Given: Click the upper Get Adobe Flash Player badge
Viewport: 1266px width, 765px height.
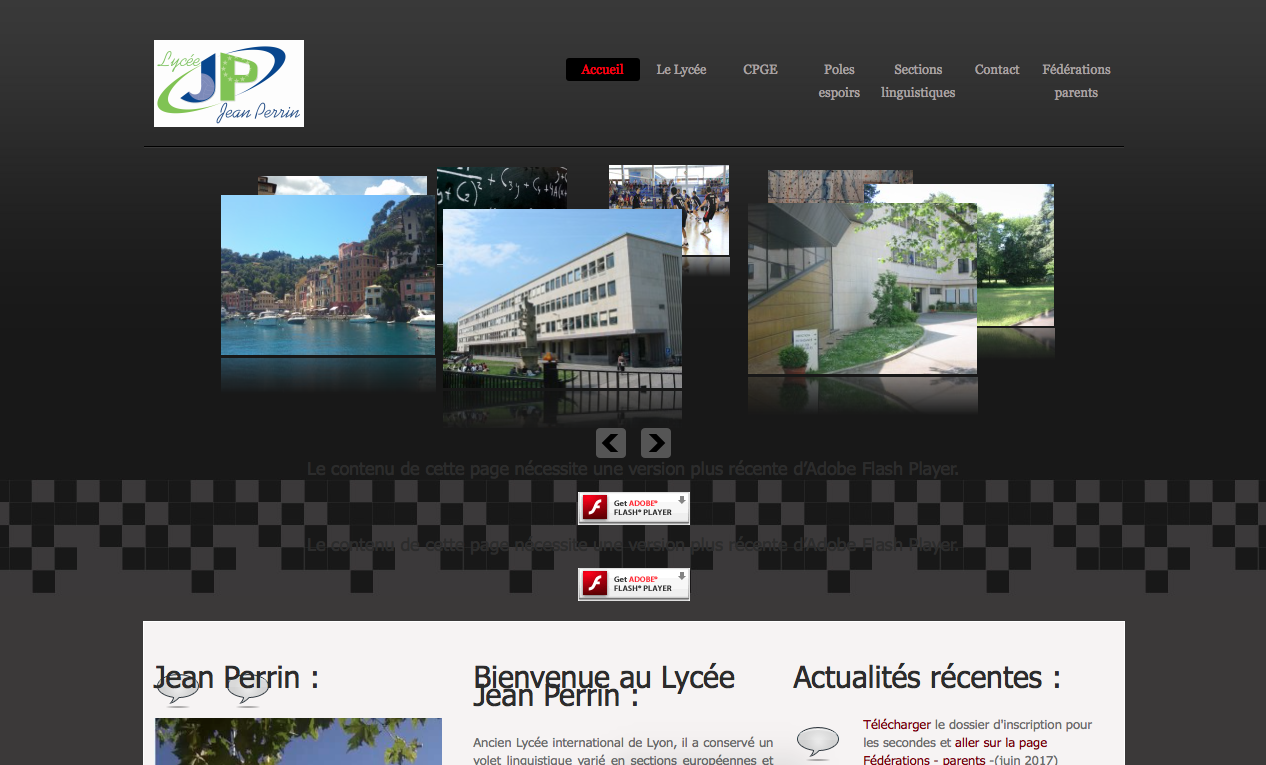Looking at the screenshot, I should point(634,508).
